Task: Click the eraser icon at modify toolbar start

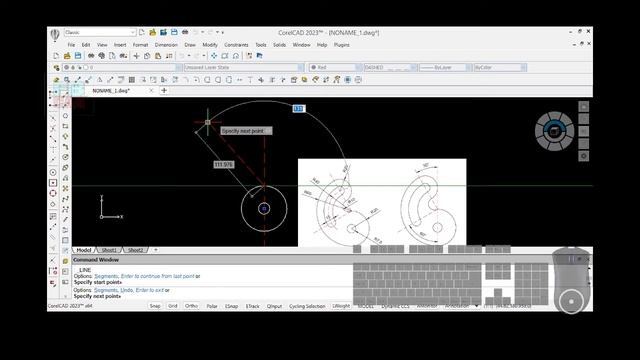Action: 56,80
